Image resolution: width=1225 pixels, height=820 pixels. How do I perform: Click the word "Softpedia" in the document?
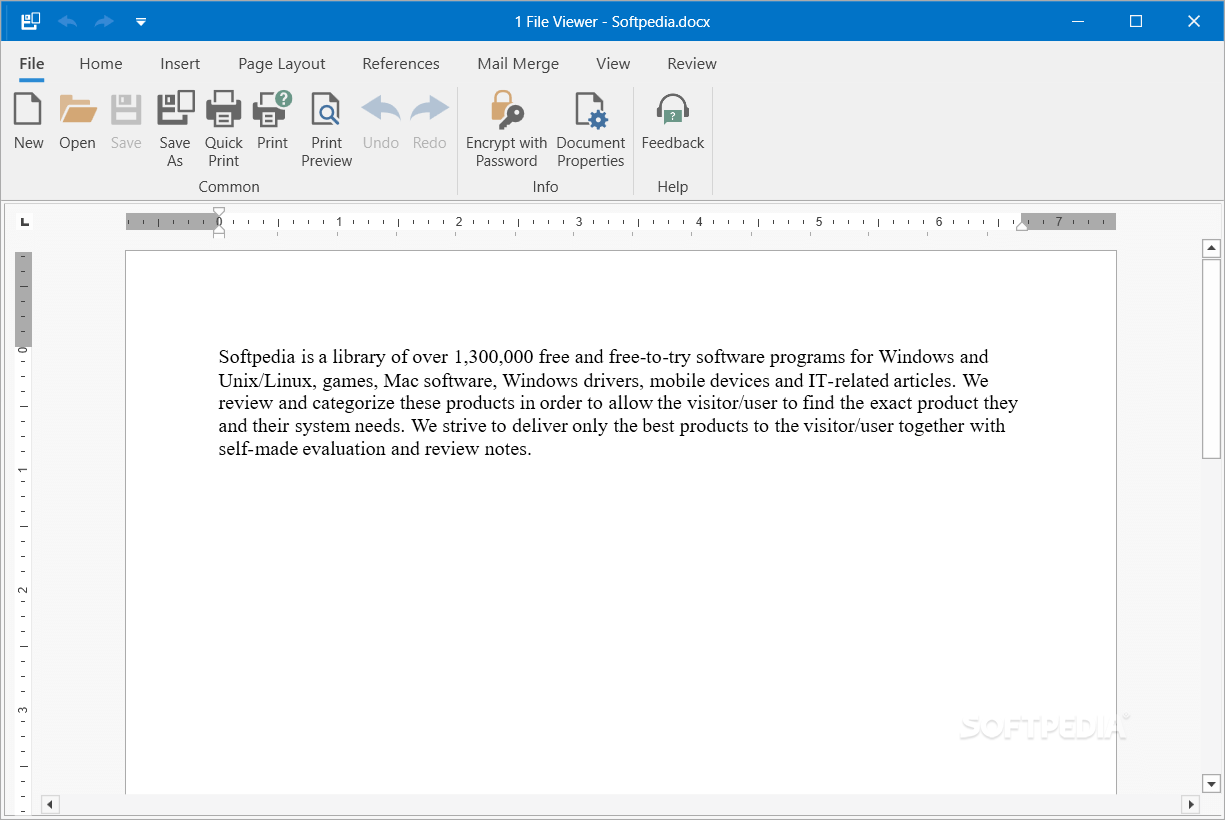257,357
